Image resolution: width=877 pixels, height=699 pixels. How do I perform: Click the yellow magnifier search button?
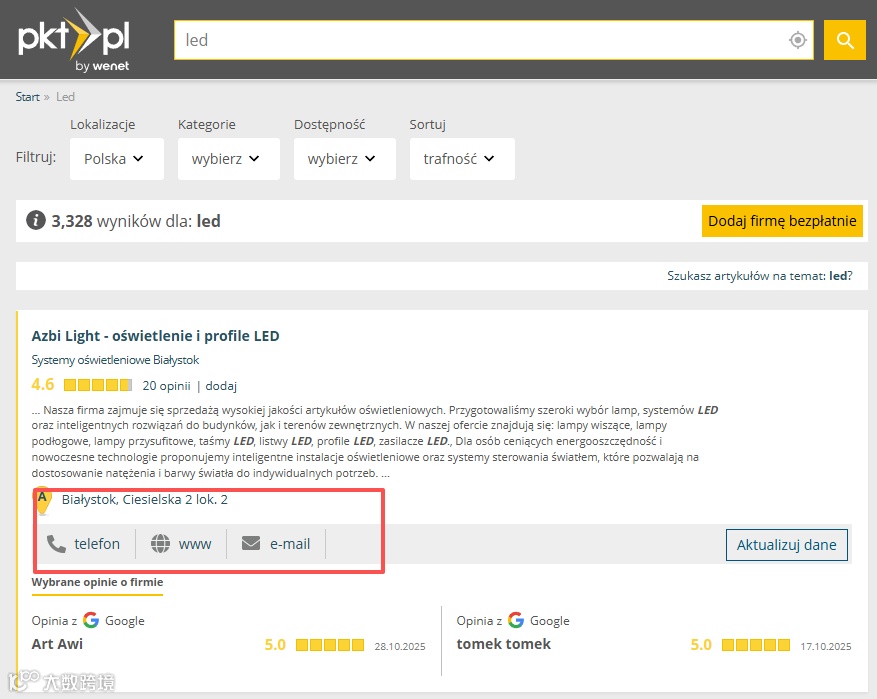[x=845, y=40]
